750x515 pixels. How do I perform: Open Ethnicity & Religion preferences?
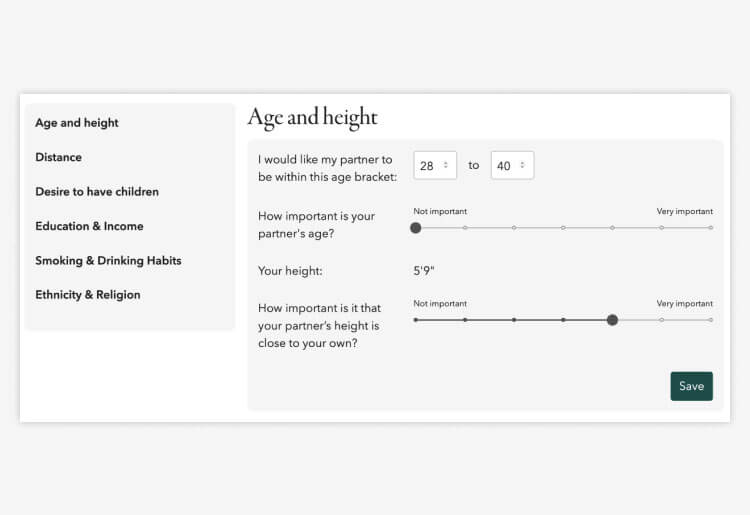click(x=88, y=295)
